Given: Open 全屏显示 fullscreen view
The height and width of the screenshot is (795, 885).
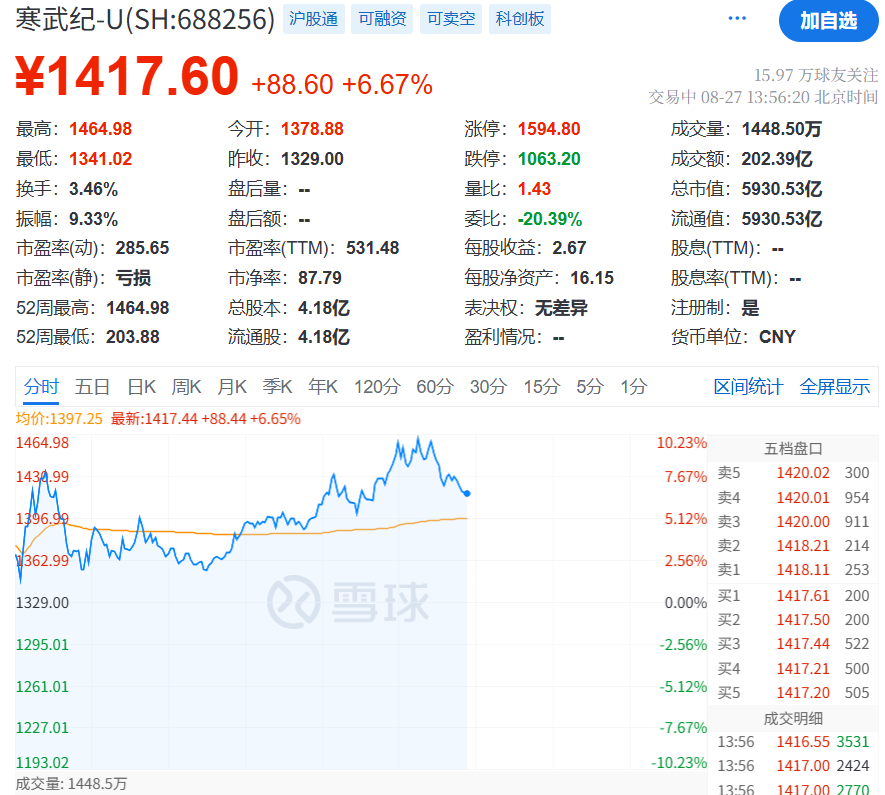Looking at the screenshot, I should click(835, 387).
